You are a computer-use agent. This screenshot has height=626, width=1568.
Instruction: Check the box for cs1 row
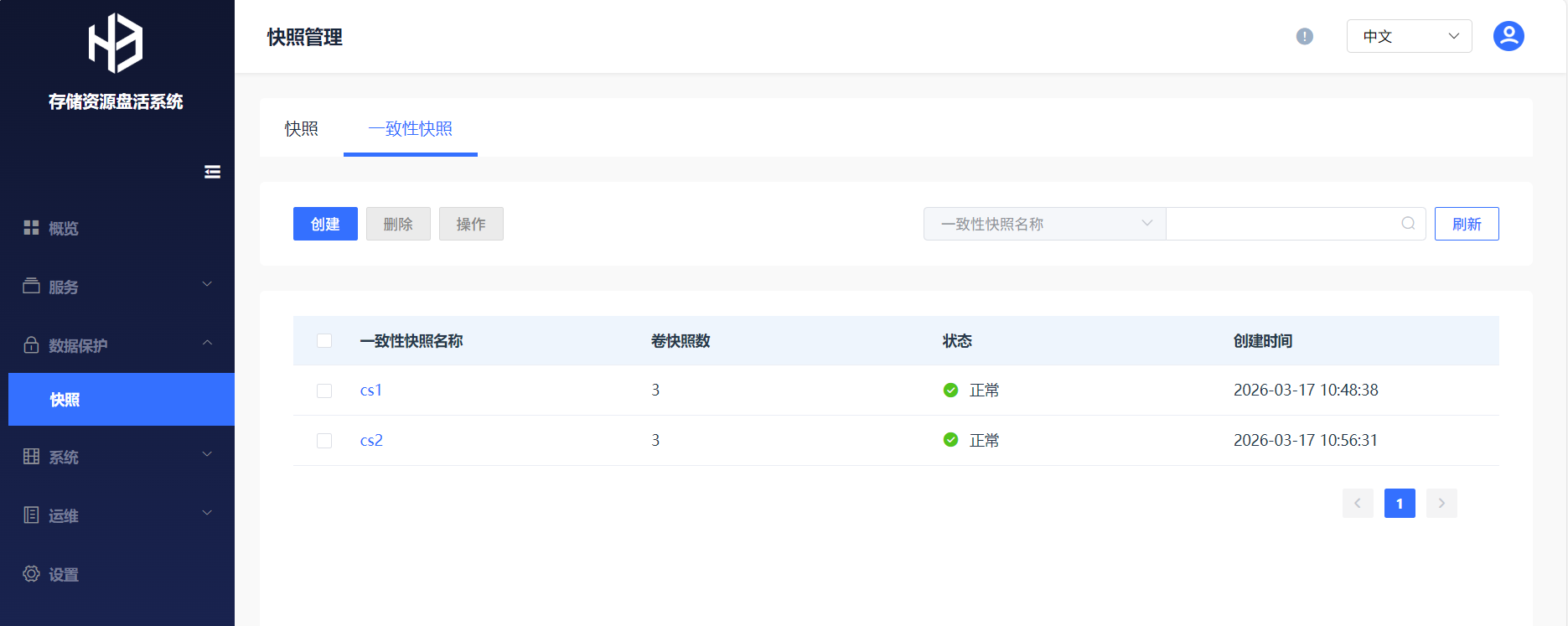click(324, 391)
